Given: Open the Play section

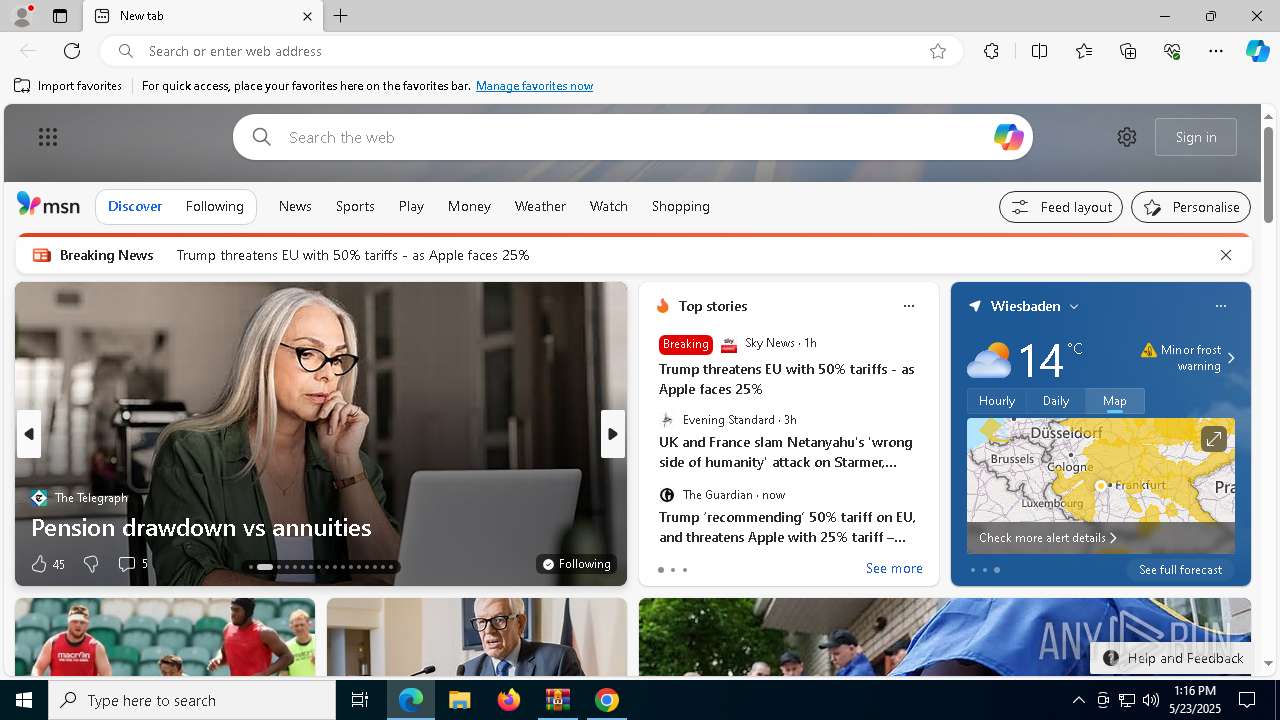Looking at the screenshot, I should point(411,206).
